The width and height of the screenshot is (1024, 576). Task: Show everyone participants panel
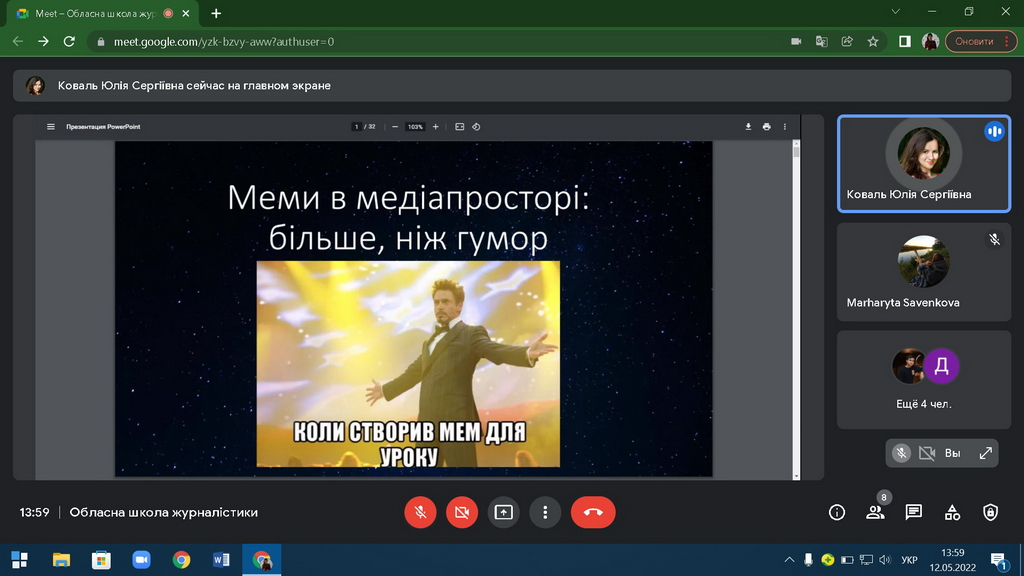click(875, 513)
